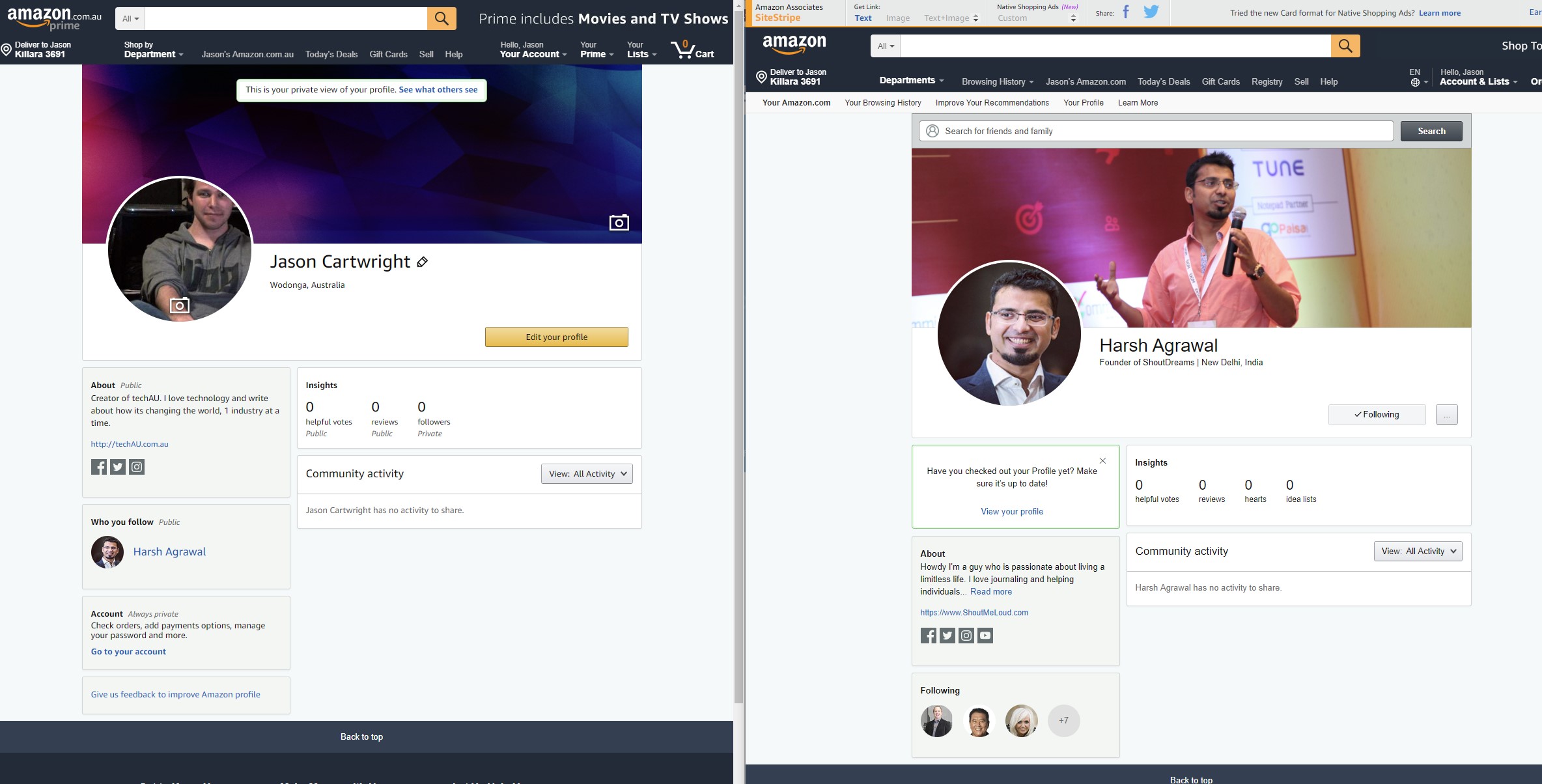The width and height of the screenshot is (1542, 784).
Task: Toggle Following status for Harsh Agrawal
Action: pyautogui.click(x=1377, y=414)
